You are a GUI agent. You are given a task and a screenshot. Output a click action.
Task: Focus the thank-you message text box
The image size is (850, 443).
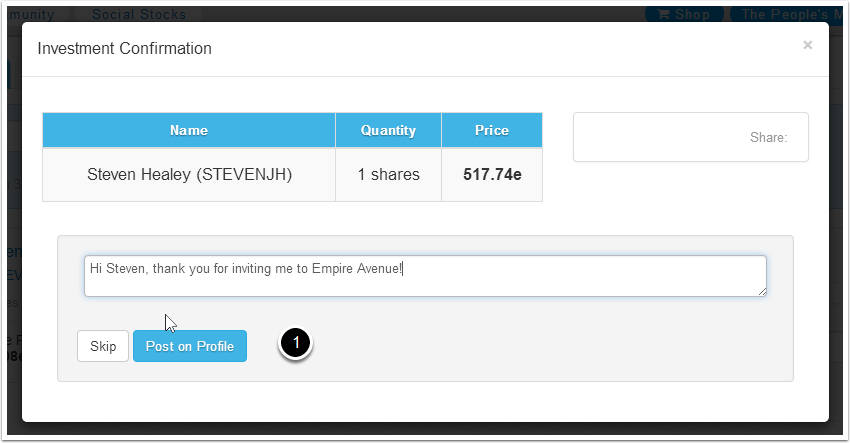tap(425, 276)
